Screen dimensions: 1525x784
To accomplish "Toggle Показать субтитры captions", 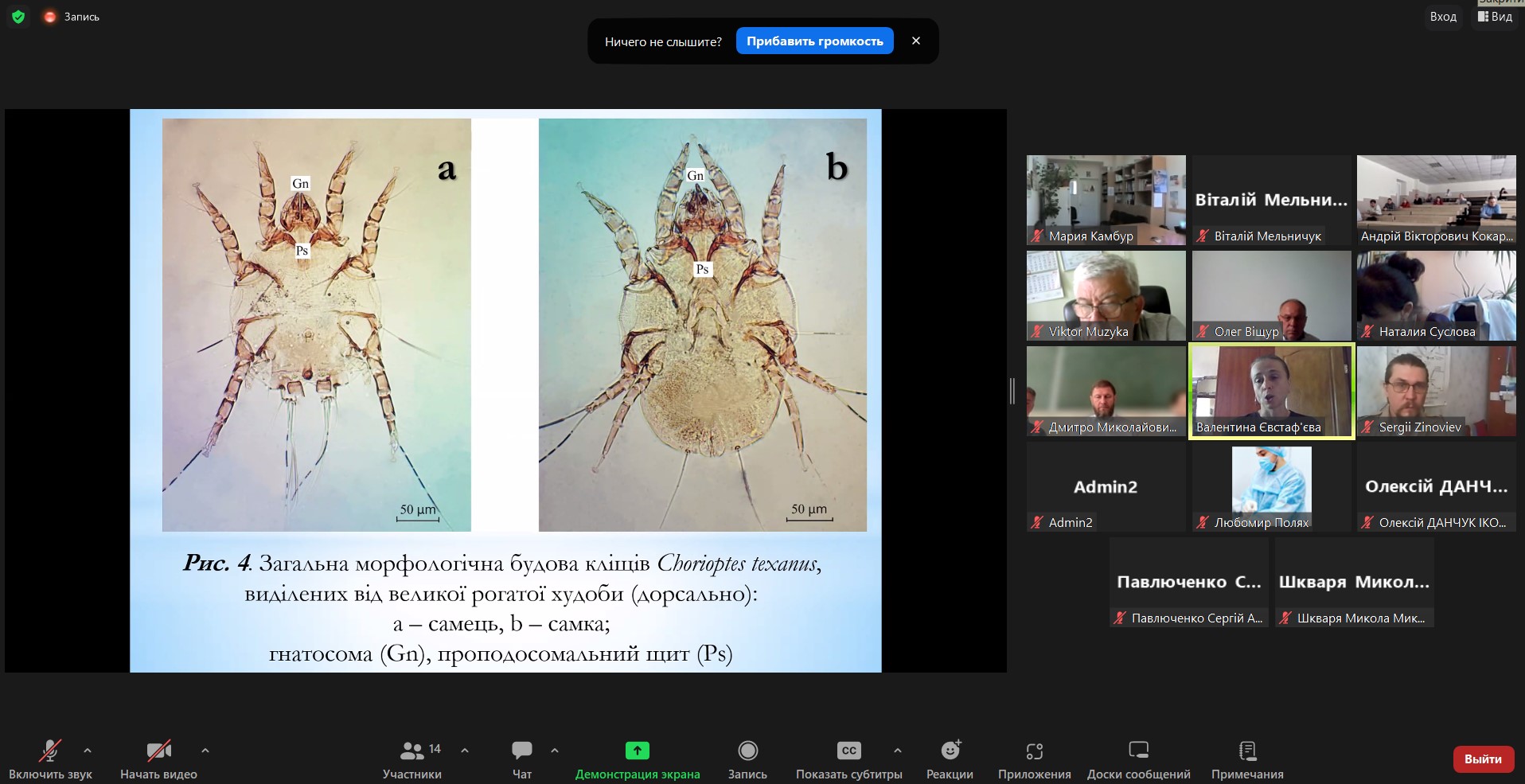I will point(848,759).
